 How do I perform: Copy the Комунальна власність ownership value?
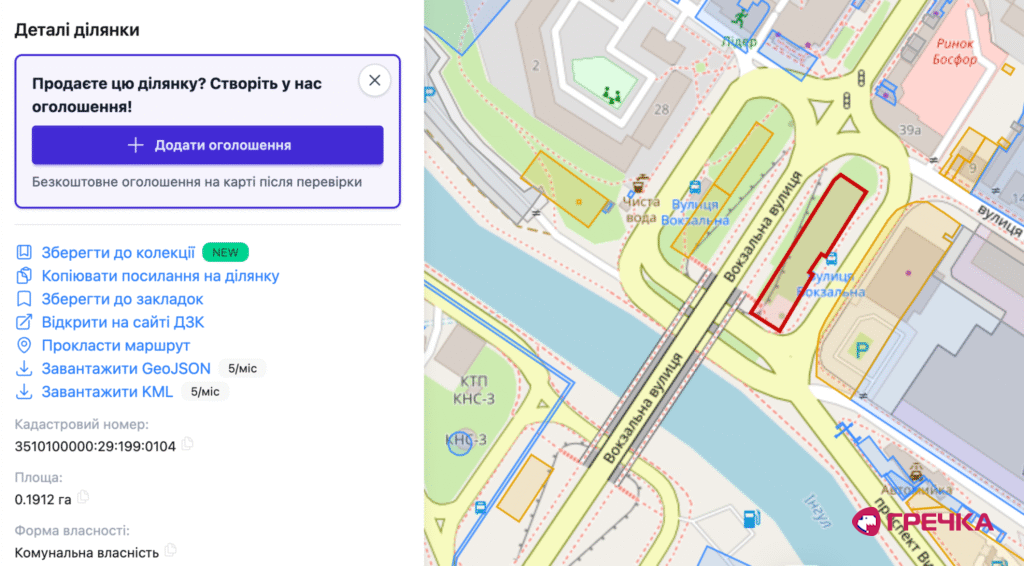pyautogui.click(x=170, y=550)
